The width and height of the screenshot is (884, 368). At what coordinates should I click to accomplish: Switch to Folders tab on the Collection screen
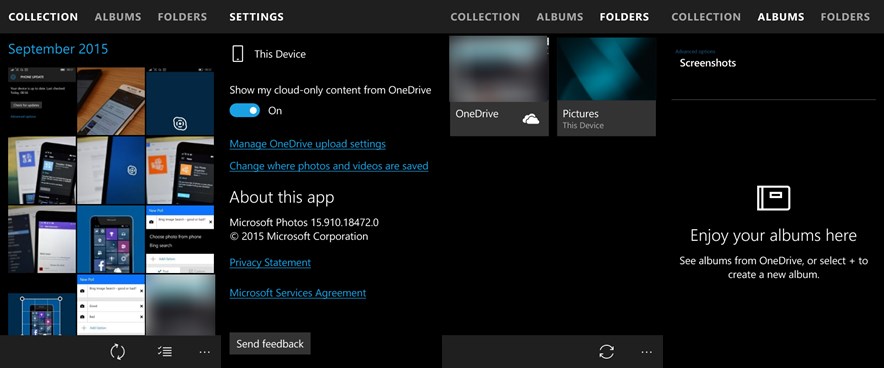[x=182, y=17]
